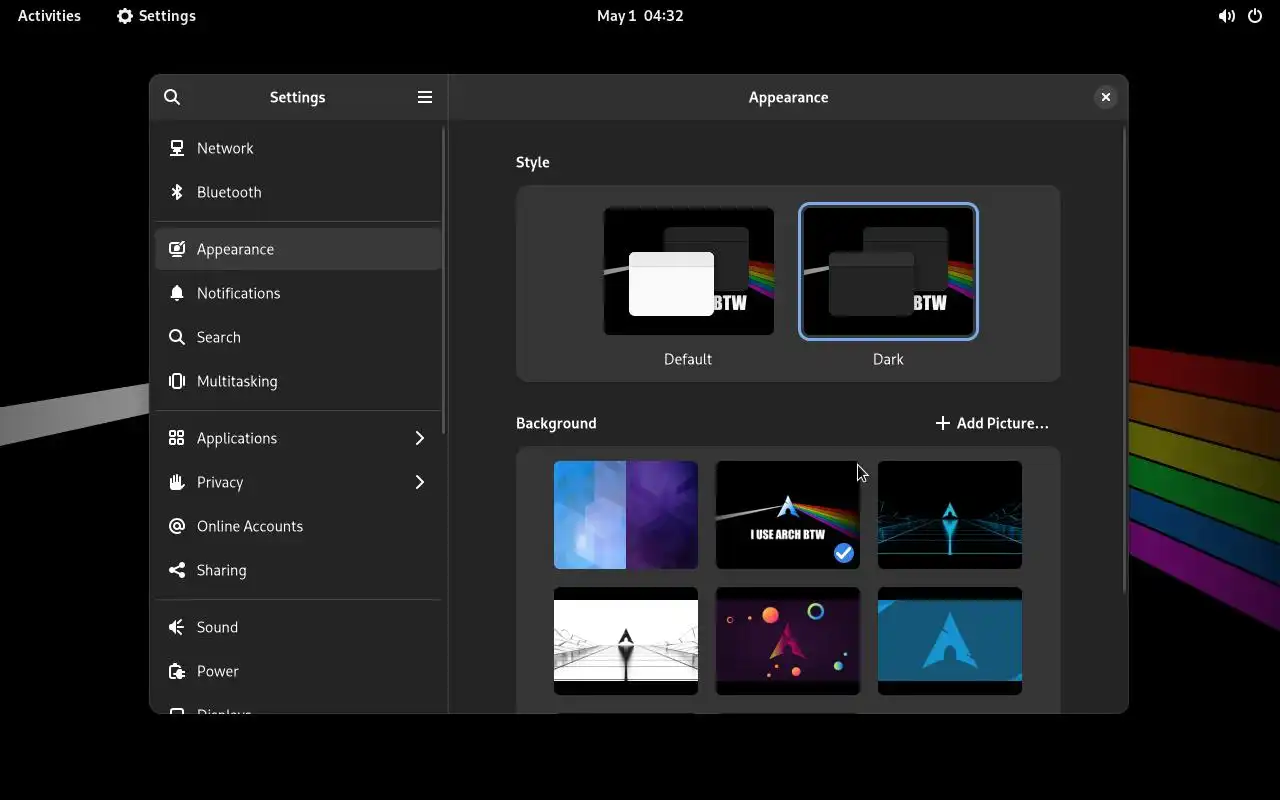Open the Online Accounts panel
The width and height of the screenshot is (1280, 800).
pyautogui.click(x=298, y=526)
